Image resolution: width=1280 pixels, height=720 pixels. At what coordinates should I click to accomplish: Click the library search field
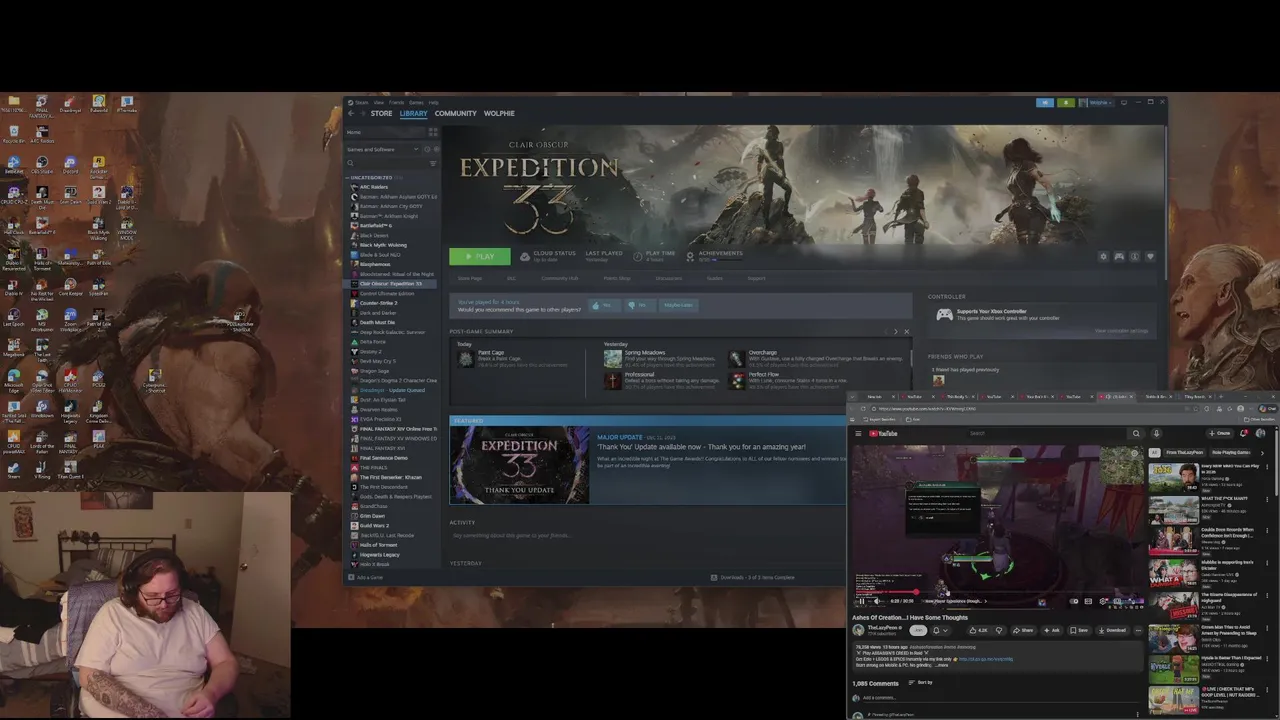[x=385, y=163]
